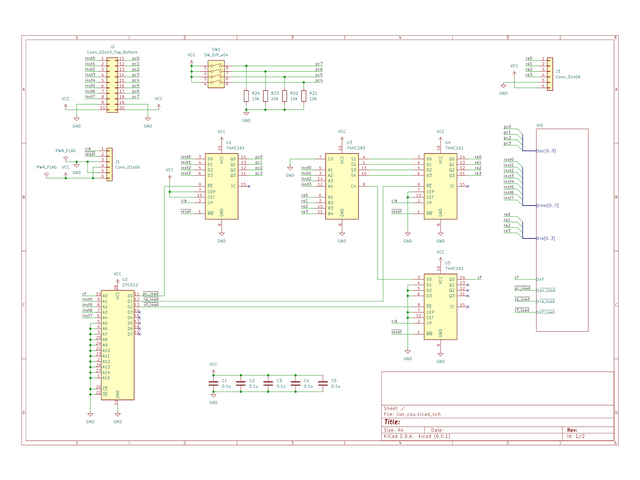Image resolution: width=640 pixels, height=480 pixels.
Task: Select the U1 74HC161 counter symbol
Action: click(222, 186)
